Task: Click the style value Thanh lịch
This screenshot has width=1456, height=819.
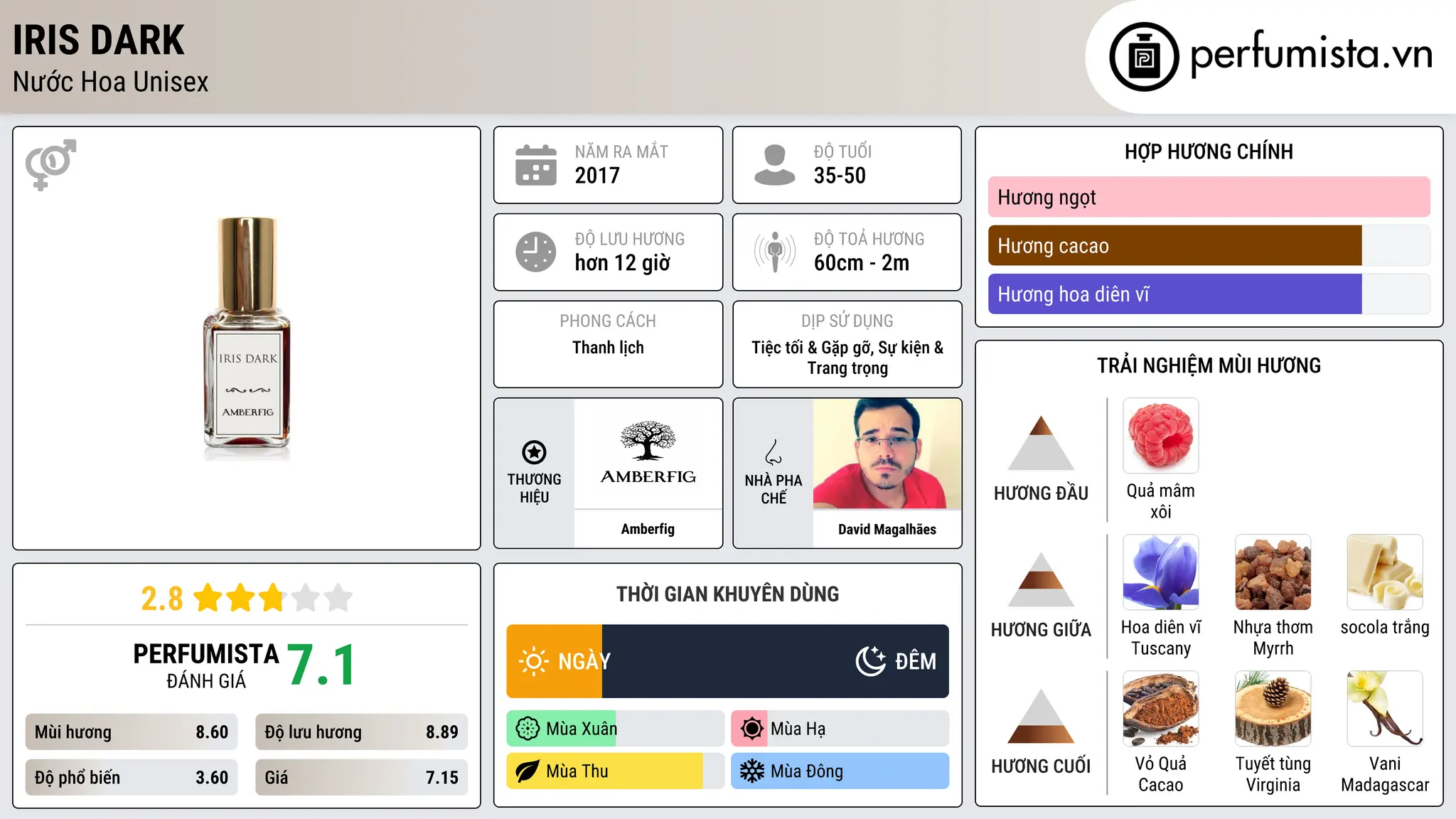Action: click(608, 348)
